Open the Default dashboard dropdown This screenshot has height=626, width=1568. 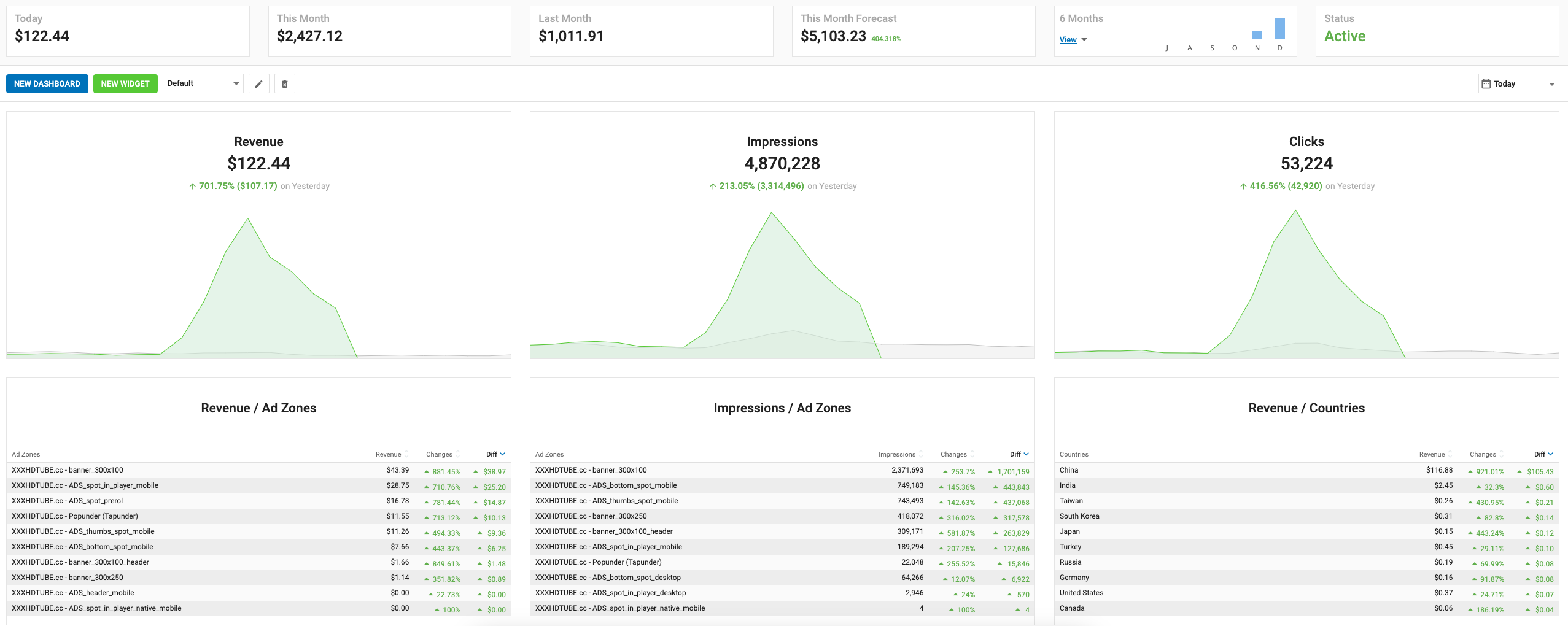coord(203,83)
